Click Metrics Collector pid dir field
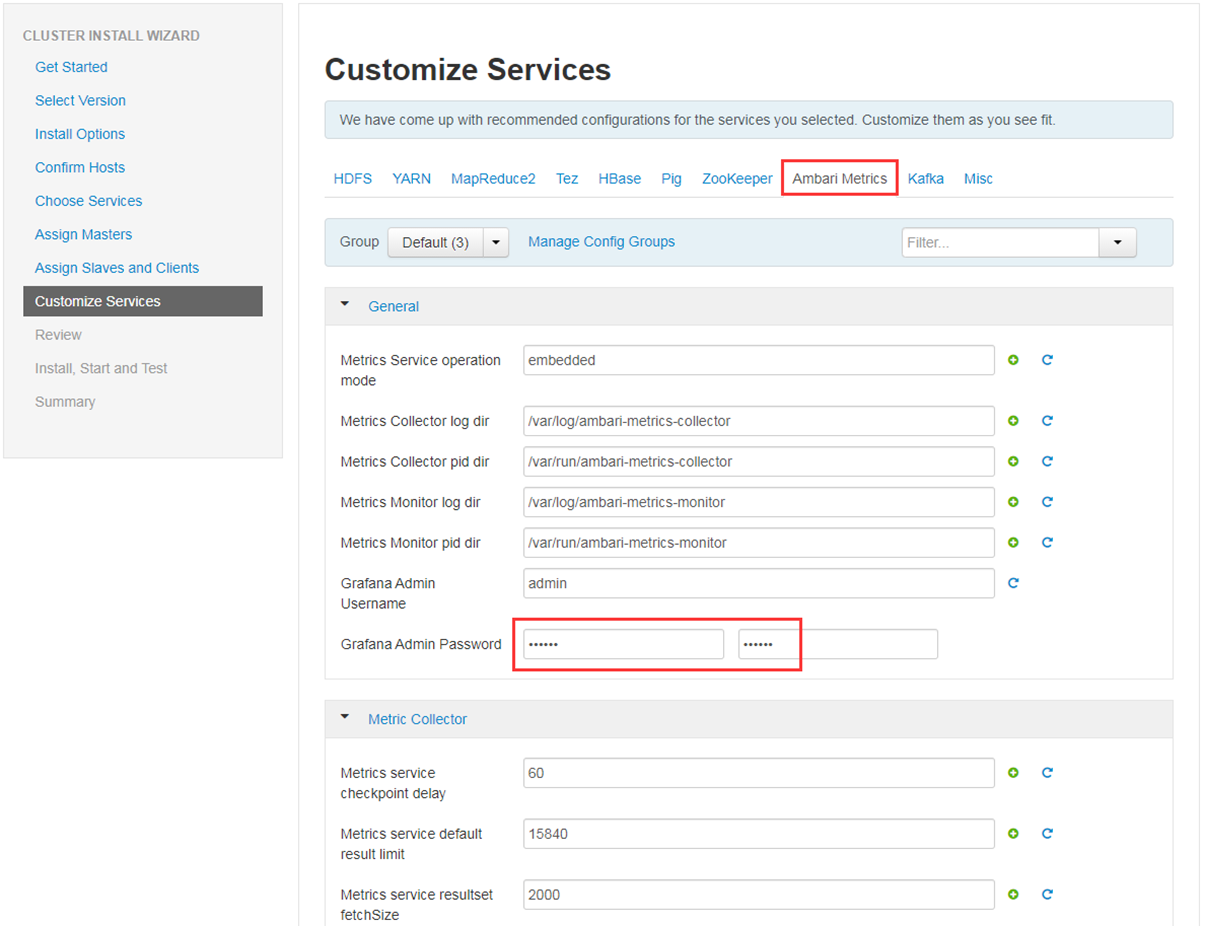 pyautogui.click(x=759, y=461)
